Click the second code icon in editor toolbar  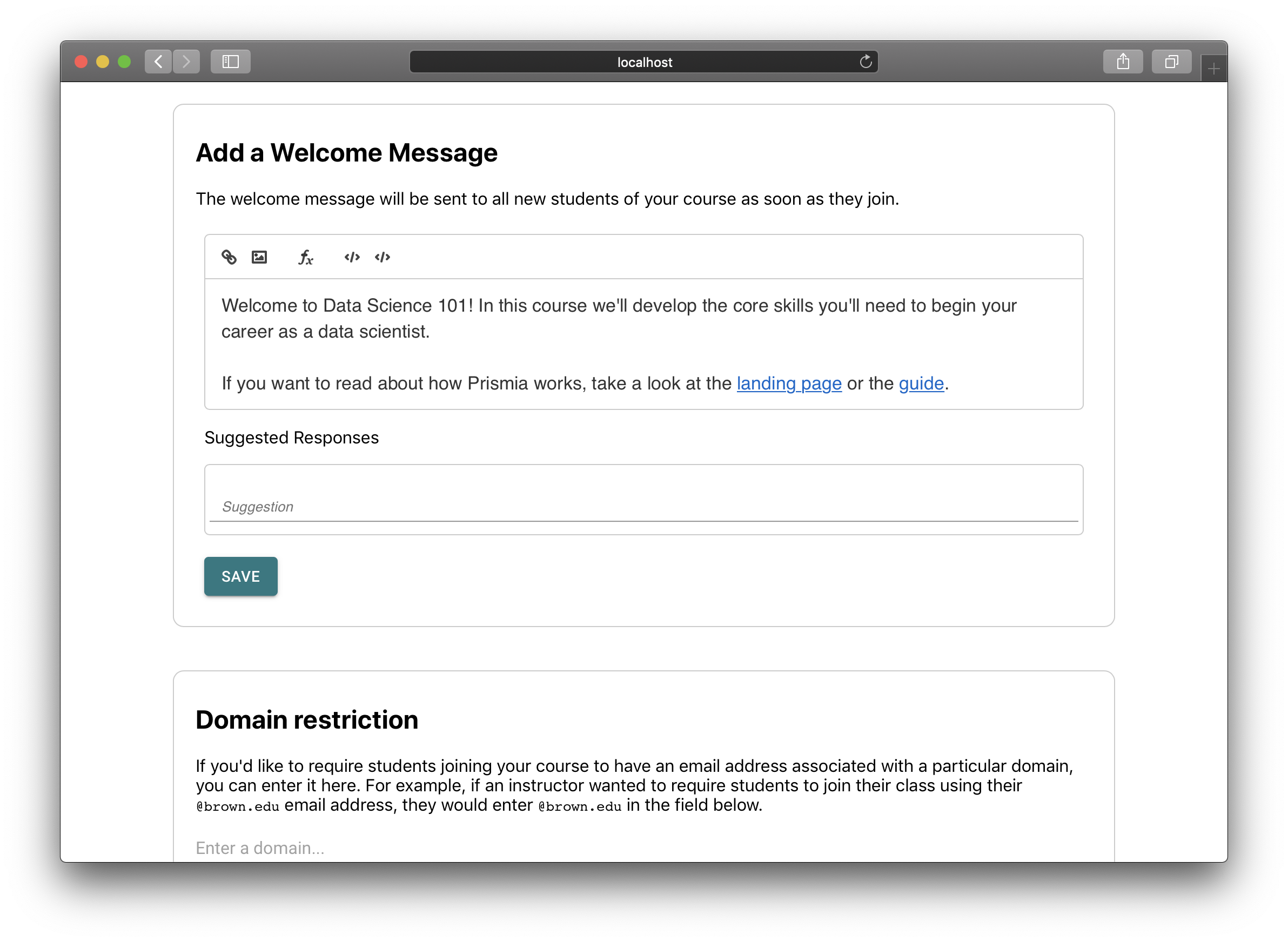(x=382, y=257)
